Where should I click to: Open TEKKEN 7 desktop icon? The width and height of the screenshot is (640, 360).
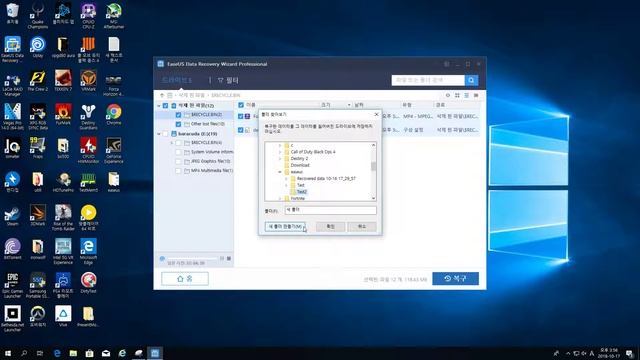point(63,81)
